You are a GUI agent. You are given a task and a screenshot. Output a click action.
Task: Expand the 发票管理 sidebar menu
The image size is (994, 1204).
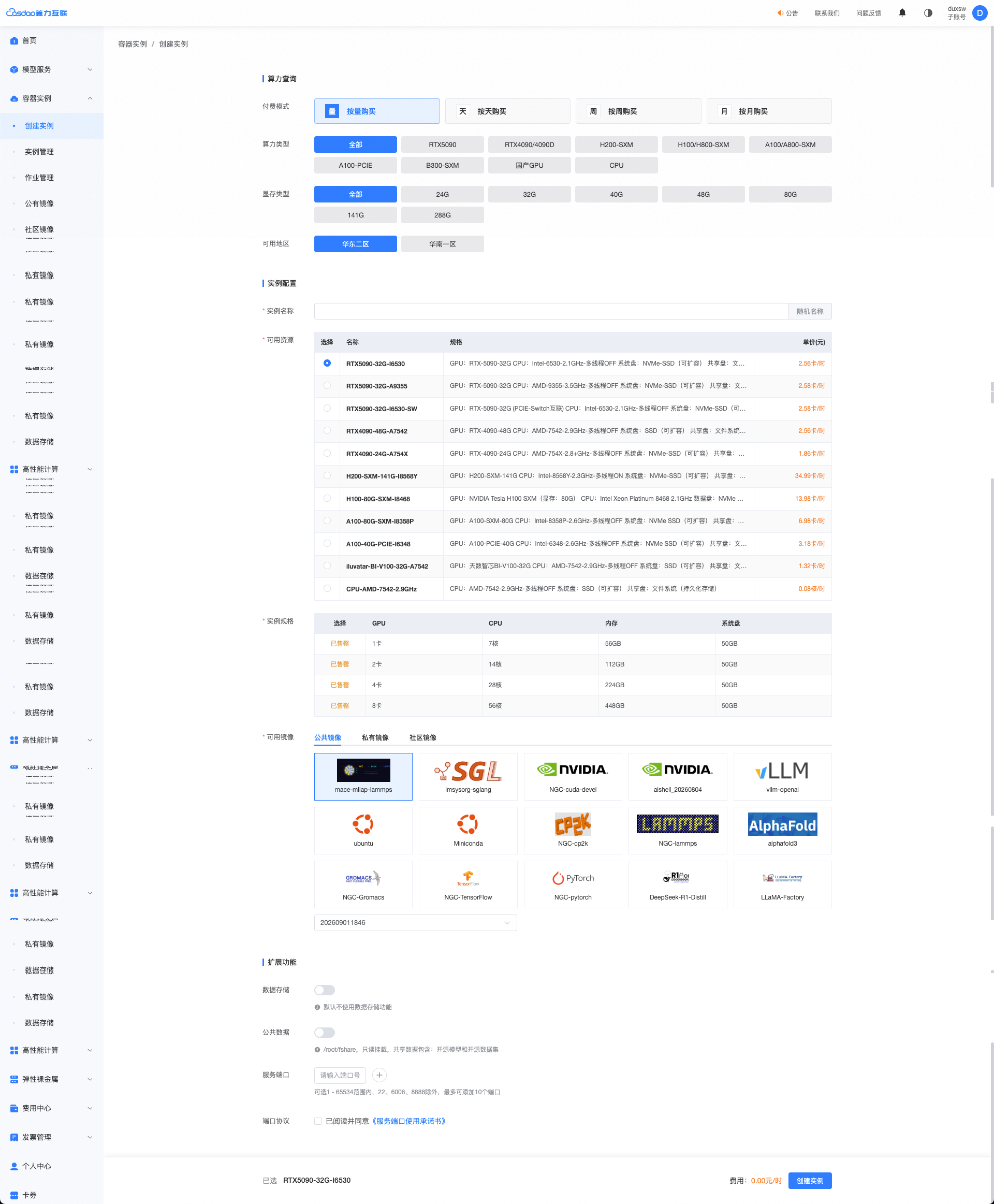pos(52,1137)
